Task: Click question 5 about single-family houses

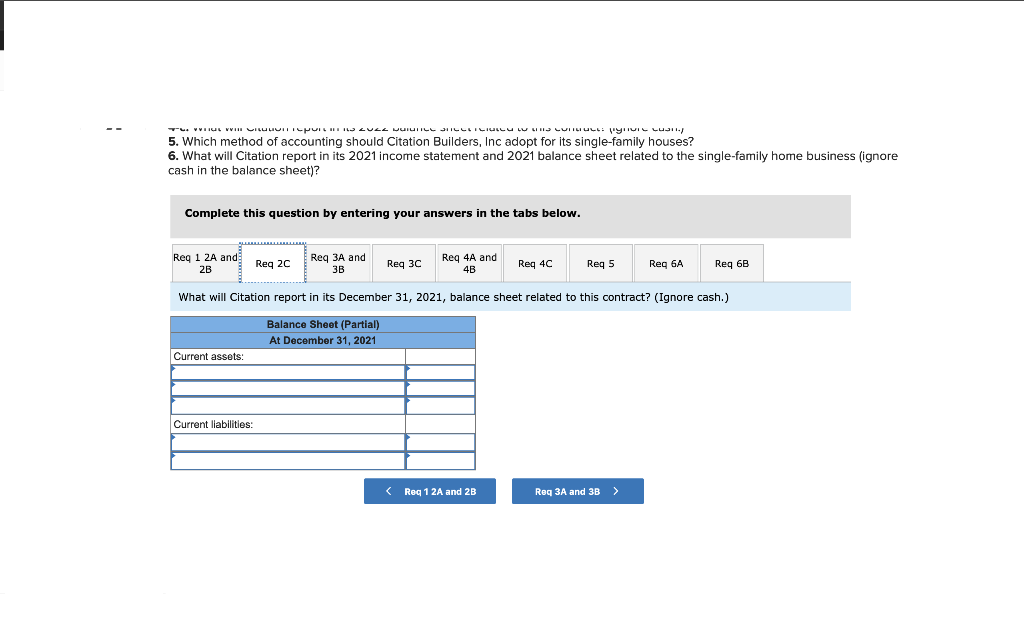Action: (x=431, y=142)
